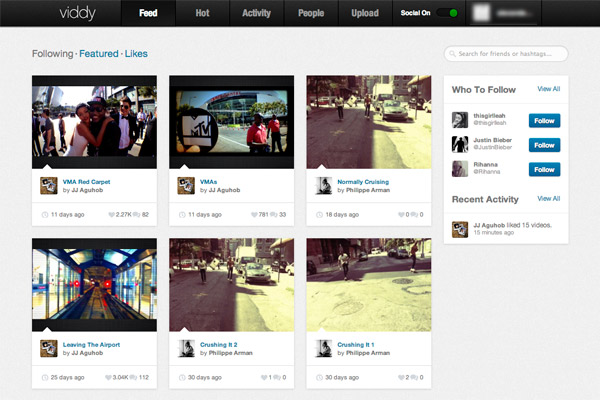Switch to the Activity tab
This screenshot has width=600, height=400.
click(x=257, y=14)
